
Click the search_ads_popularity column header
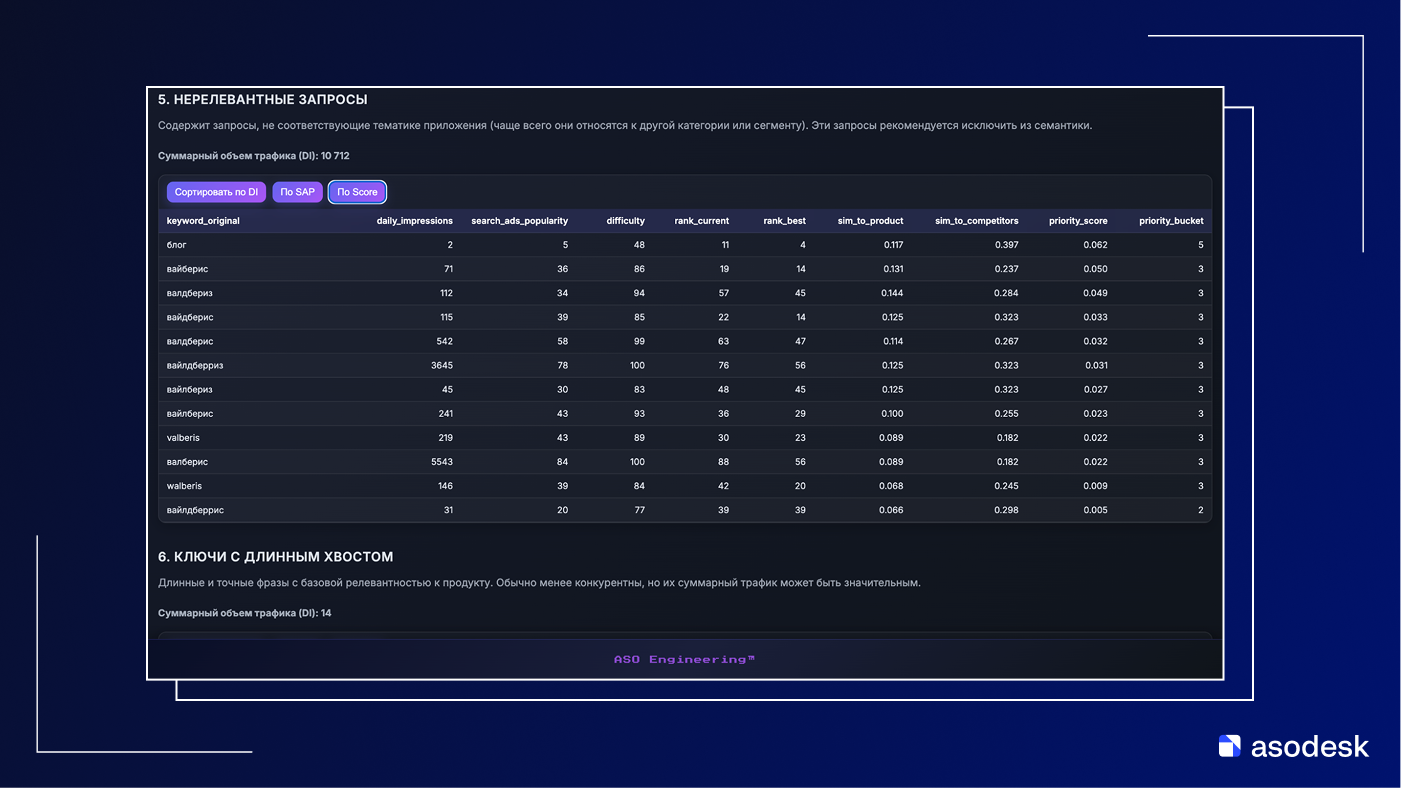[x=519, y=221]
